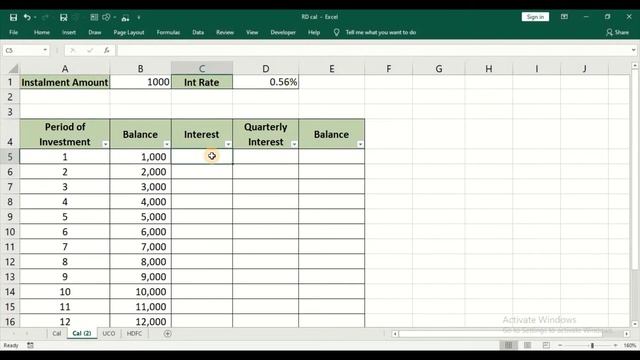Open the File menu
Image resolution: width=640 pixels, height=360 pixels.
tap(13, 32)
